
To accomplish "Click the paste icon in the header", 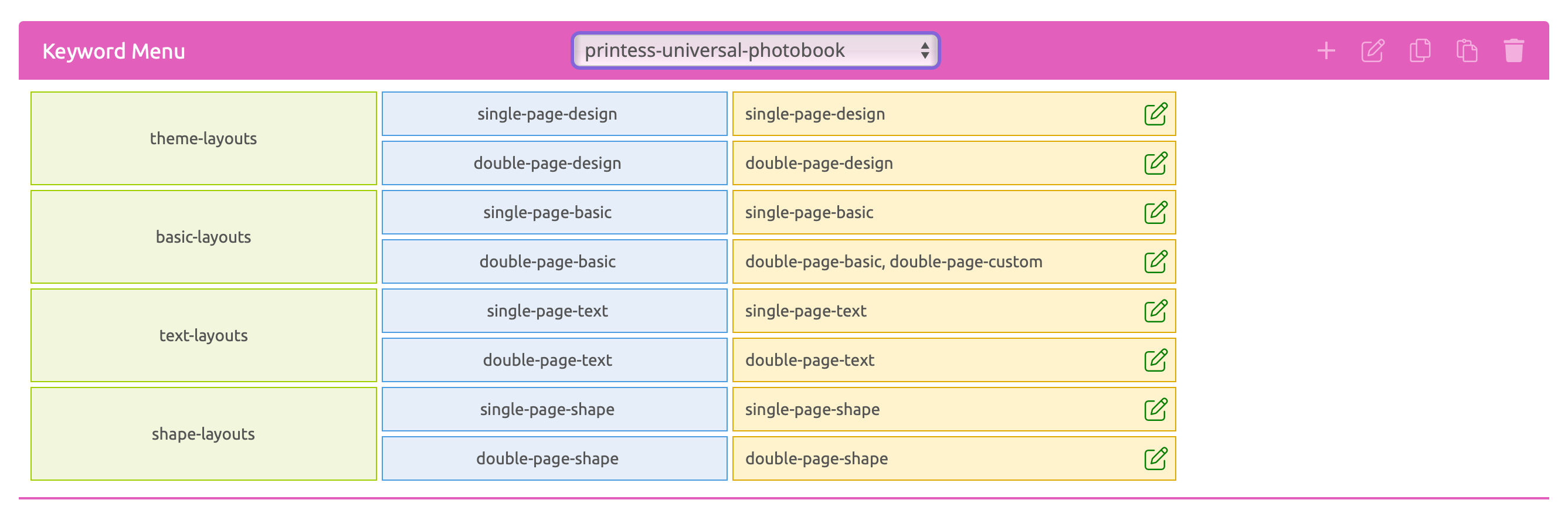I will (1467, 50).
